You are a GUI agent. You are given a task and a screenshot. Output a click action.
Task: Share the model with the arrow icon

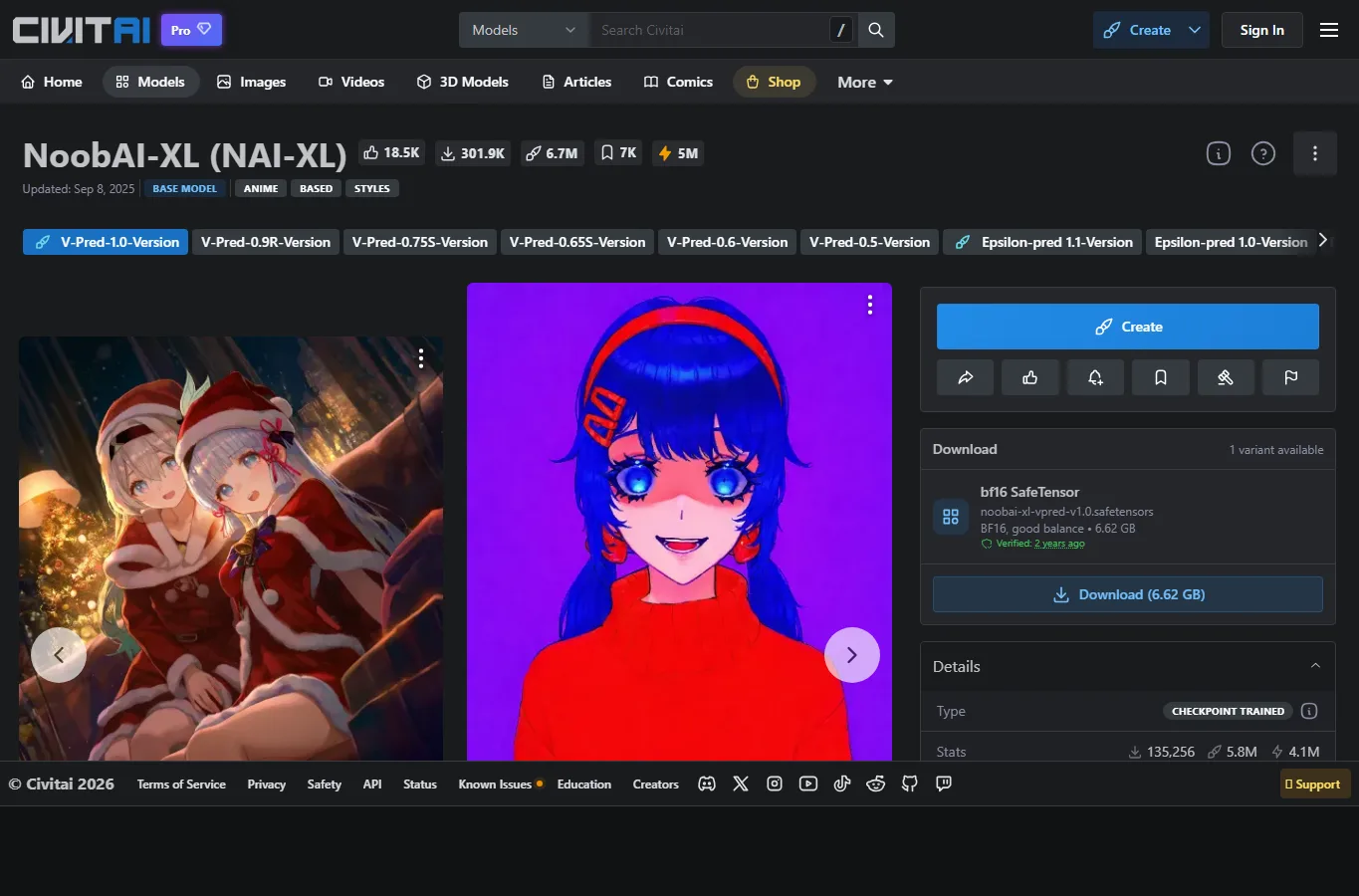coord(965,377)
